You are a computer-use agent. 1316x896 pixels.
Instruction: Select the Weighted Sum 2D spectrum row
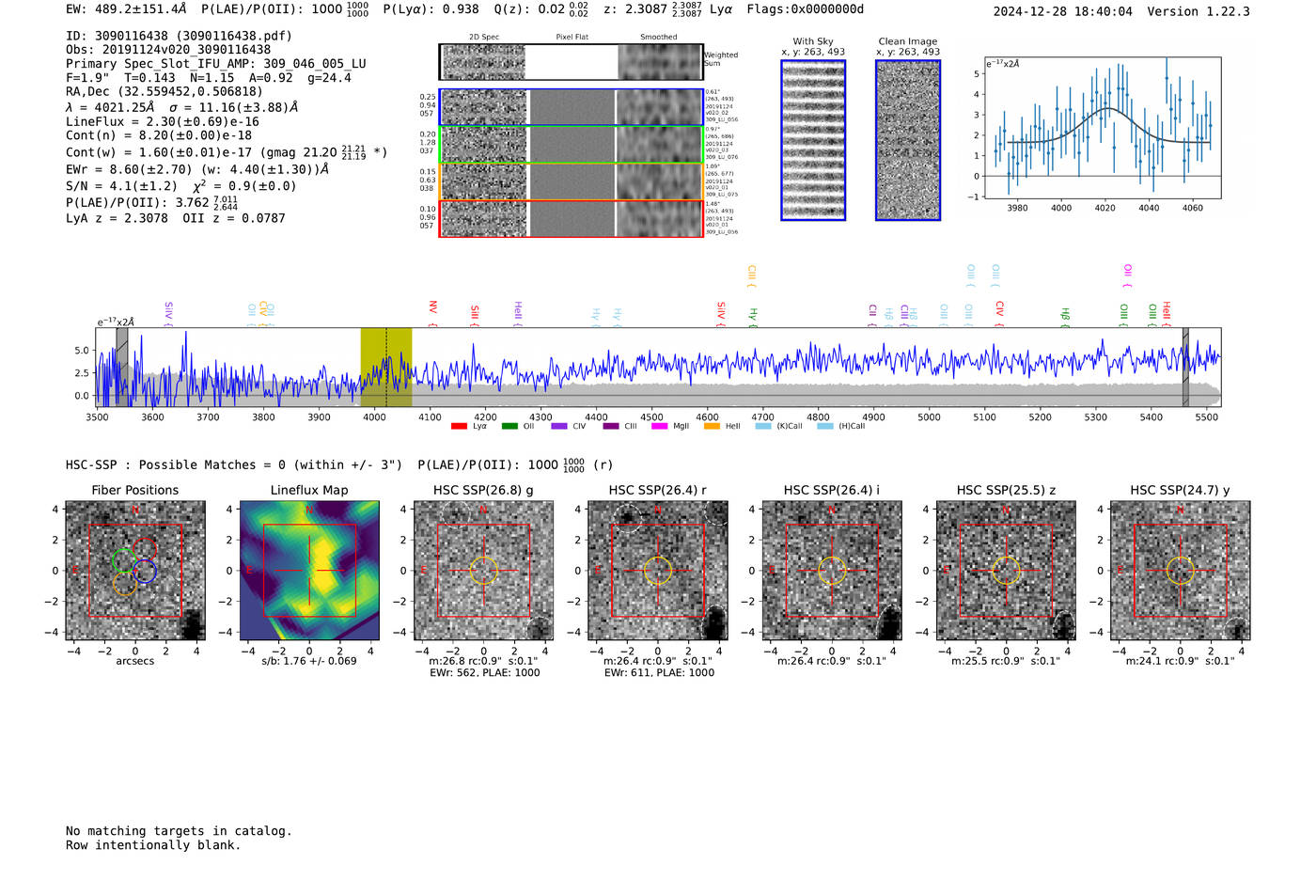571,62
